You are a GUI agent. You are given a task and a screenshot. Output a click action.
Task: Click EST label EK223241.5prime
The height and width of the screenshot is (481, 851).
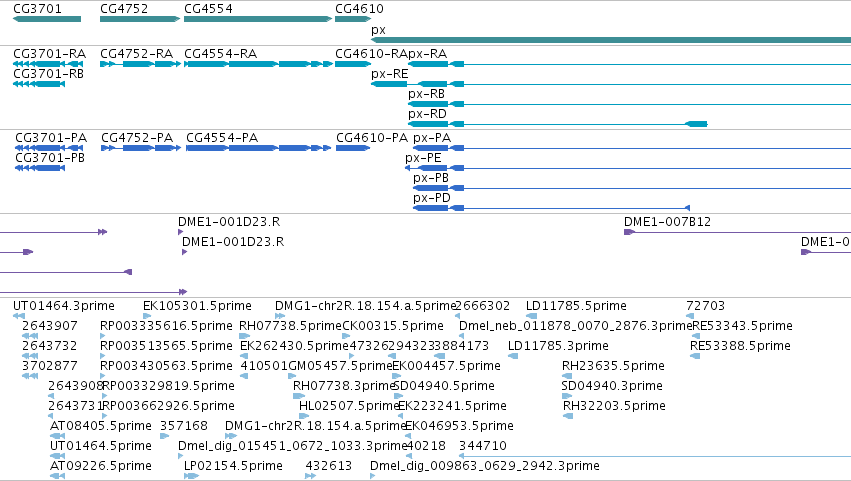[x=453, y=407]
